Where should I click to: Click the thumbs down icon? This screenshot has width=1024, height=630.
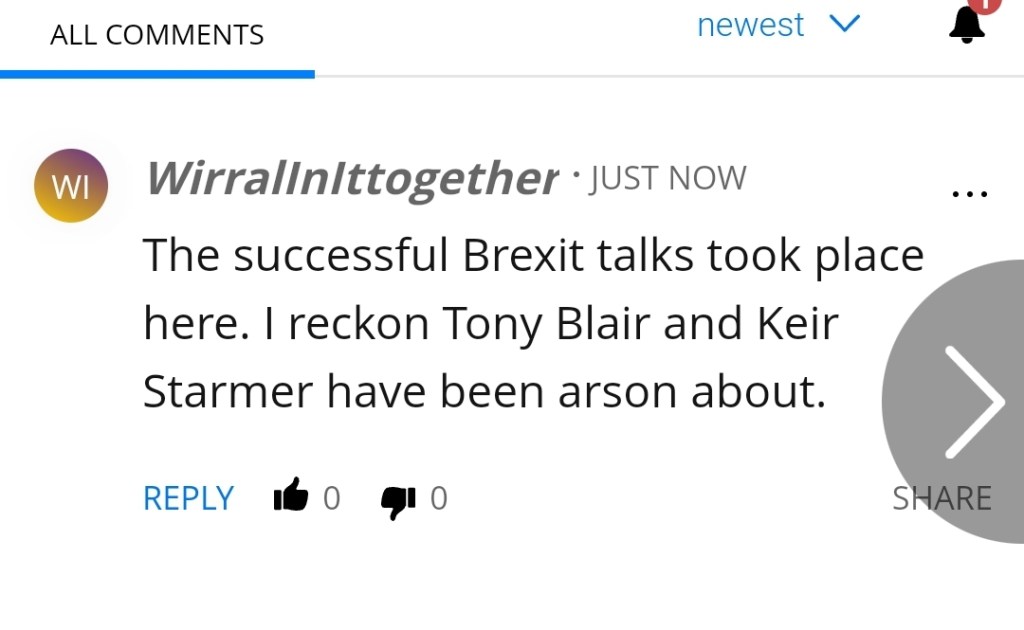click(398, 499)
